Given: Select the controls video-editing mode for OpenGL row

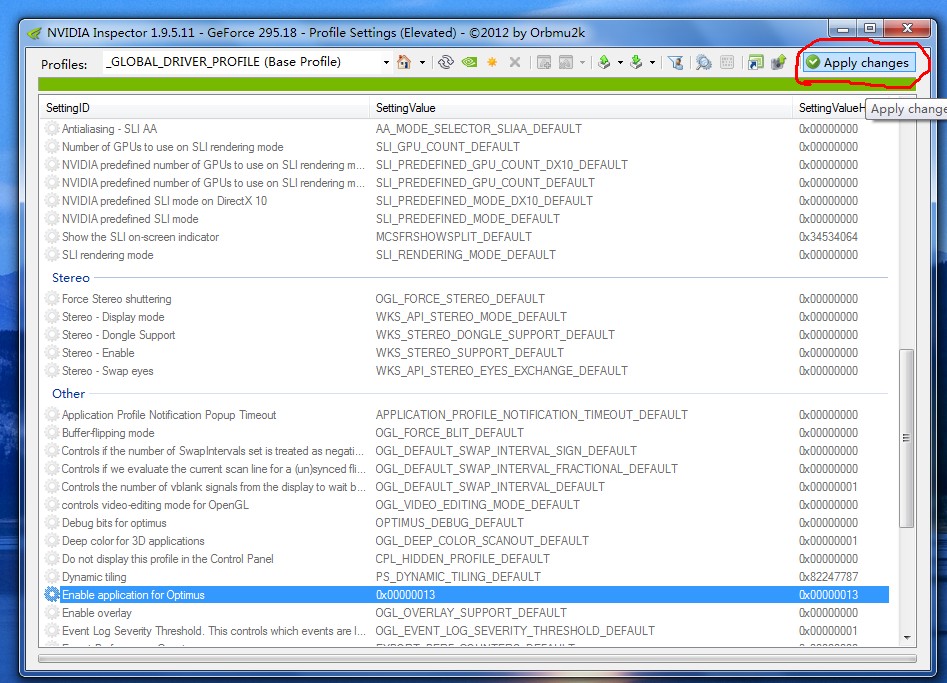Looking at the screenshot, I should 465,504.
